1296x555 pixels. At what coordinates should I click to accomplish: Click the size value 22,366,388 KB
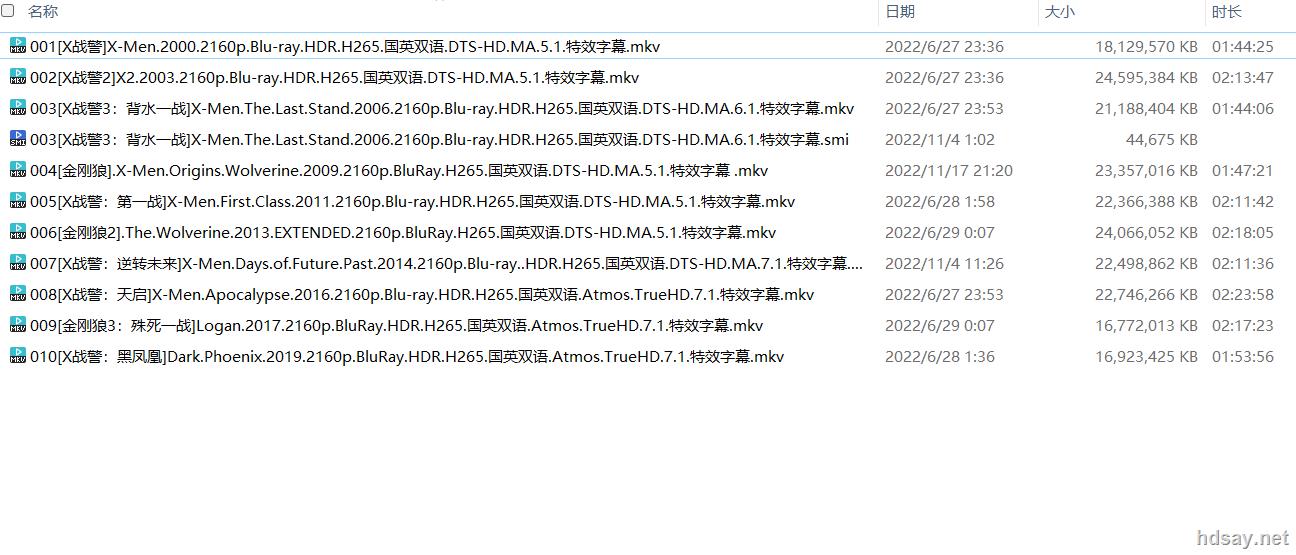[x=1146, y=202]
